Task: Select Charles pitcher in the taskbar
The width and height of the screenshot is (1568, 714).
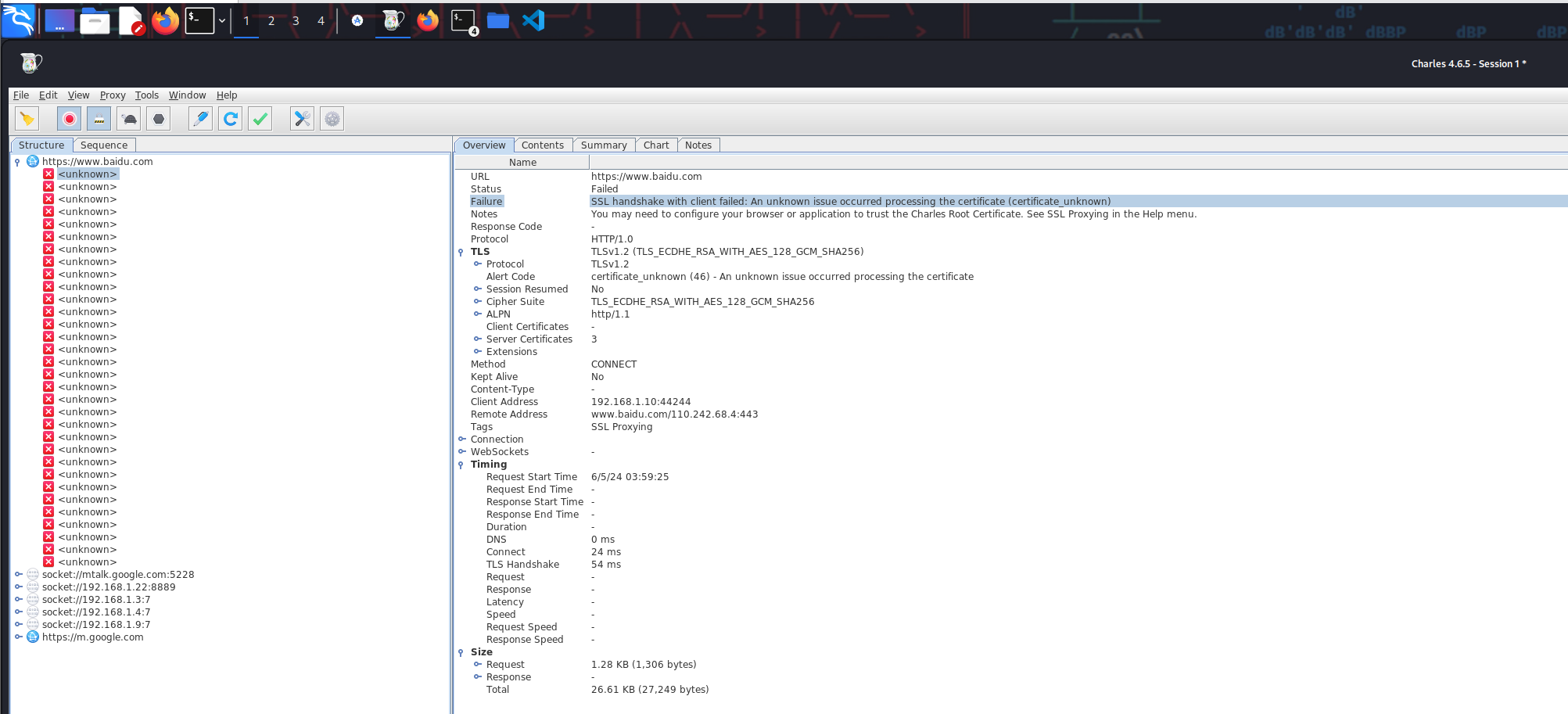Action: pyautogui.click(x=393, y=20)
